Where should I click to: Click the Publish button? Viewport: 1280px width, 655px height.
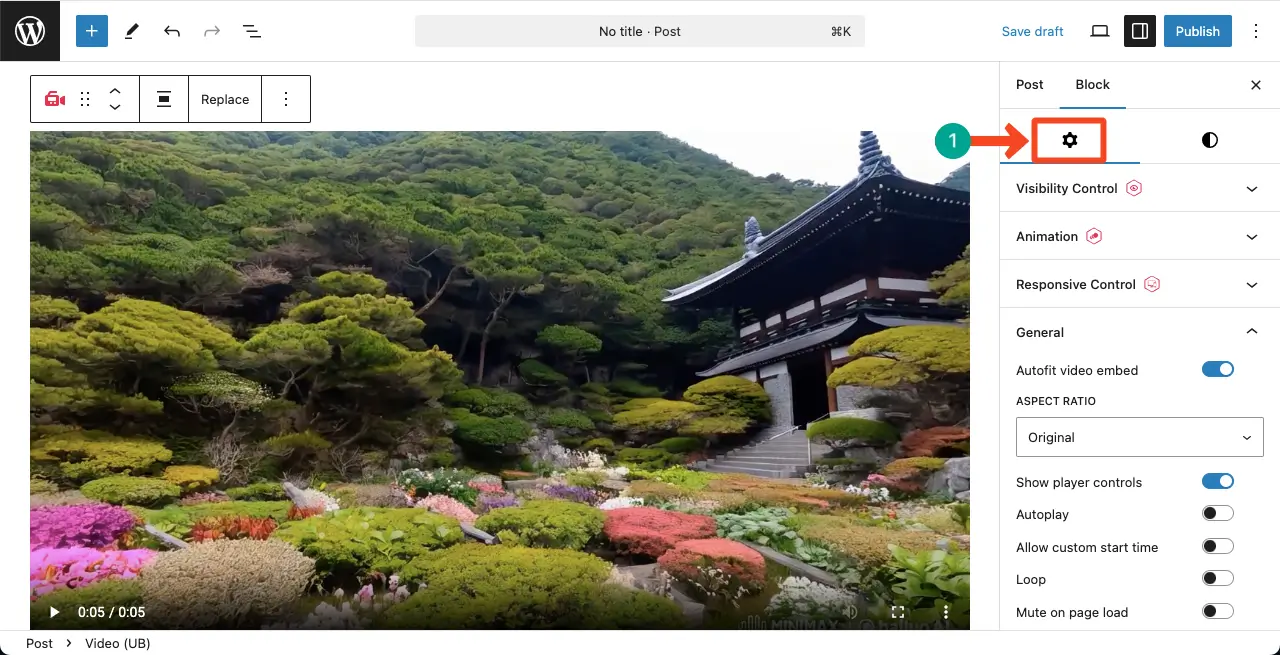tap(1197, 31)
